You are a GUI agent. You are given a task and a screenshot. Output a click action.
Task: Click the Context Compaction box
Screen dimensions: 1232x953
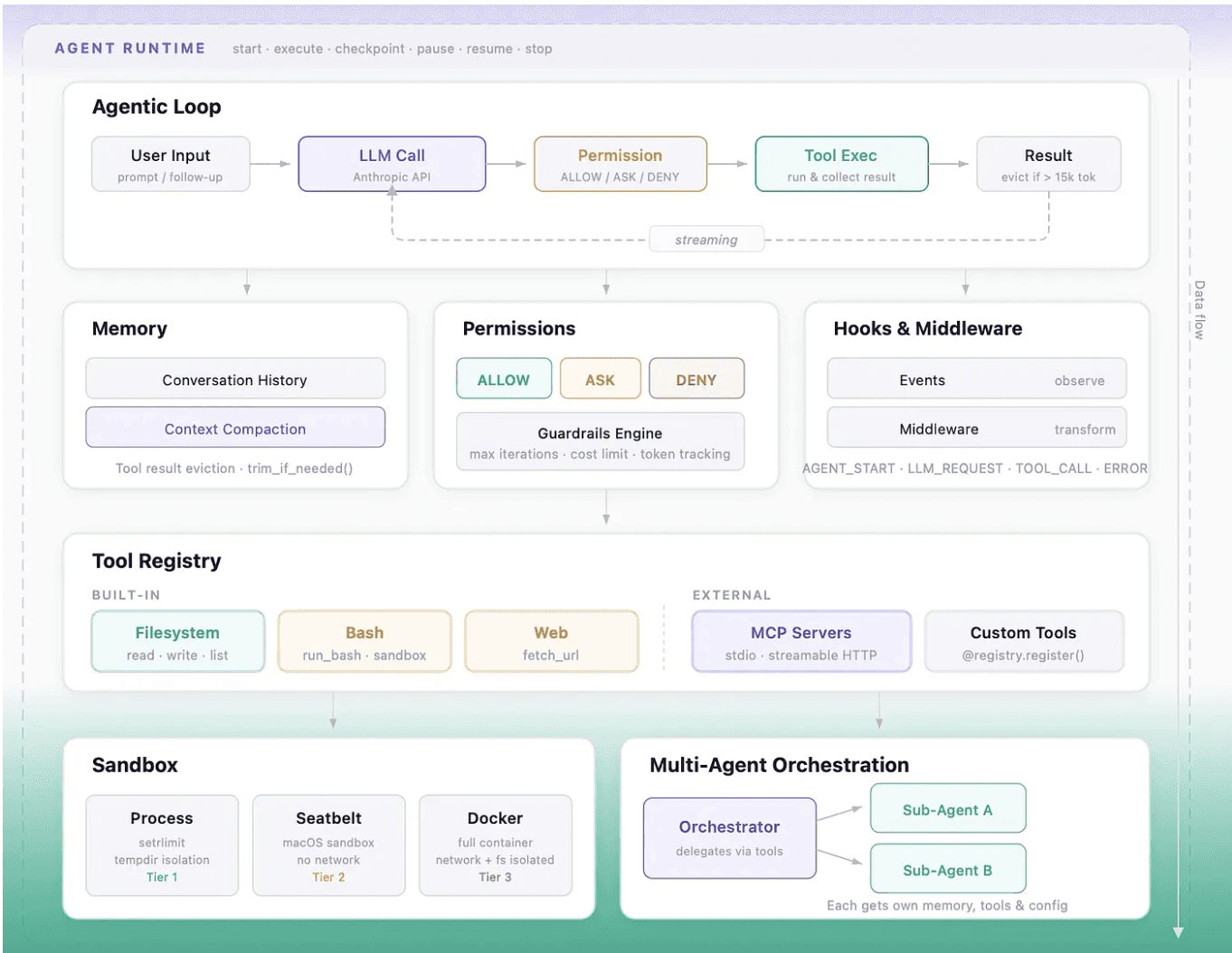tap(235, 428)
